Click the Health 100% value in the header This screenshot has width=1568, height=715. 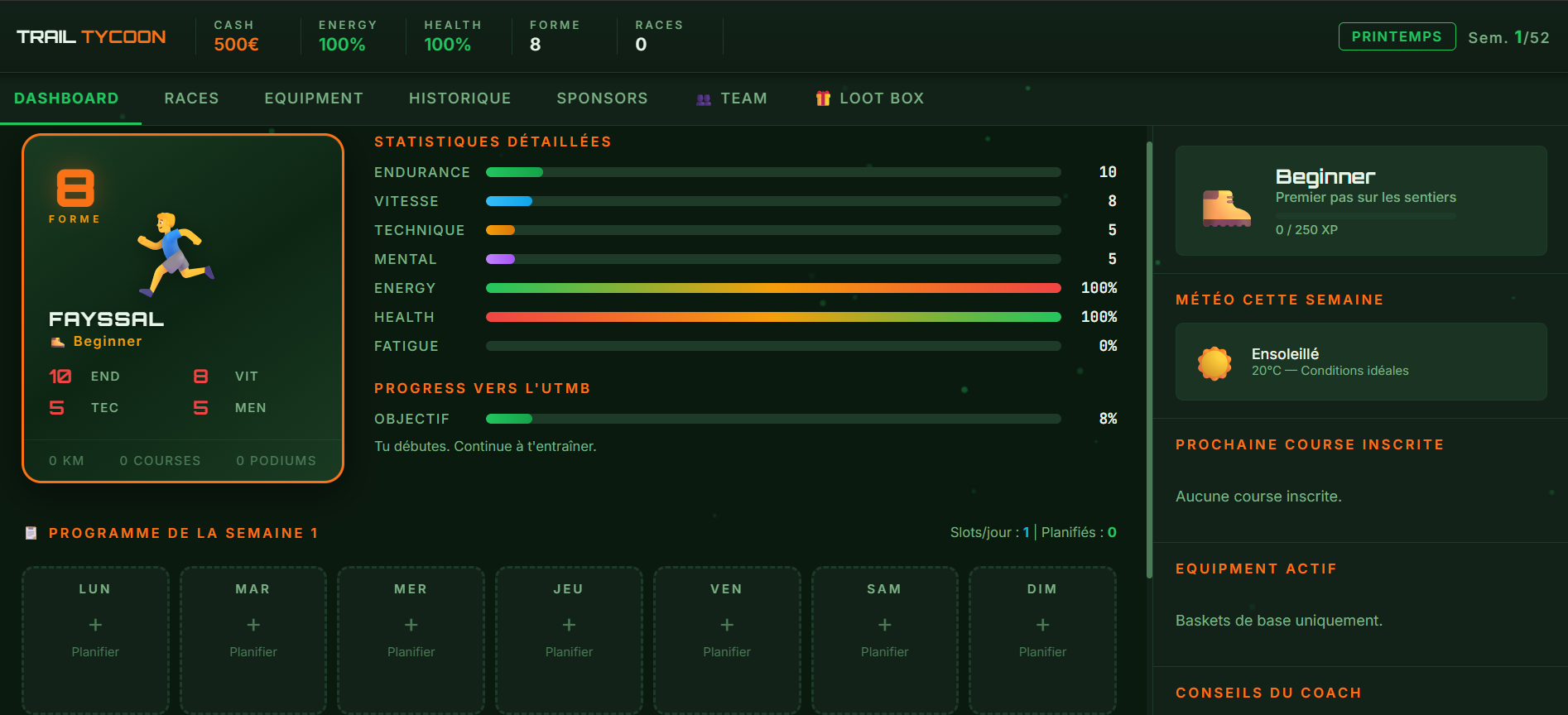tap(447, 45)
